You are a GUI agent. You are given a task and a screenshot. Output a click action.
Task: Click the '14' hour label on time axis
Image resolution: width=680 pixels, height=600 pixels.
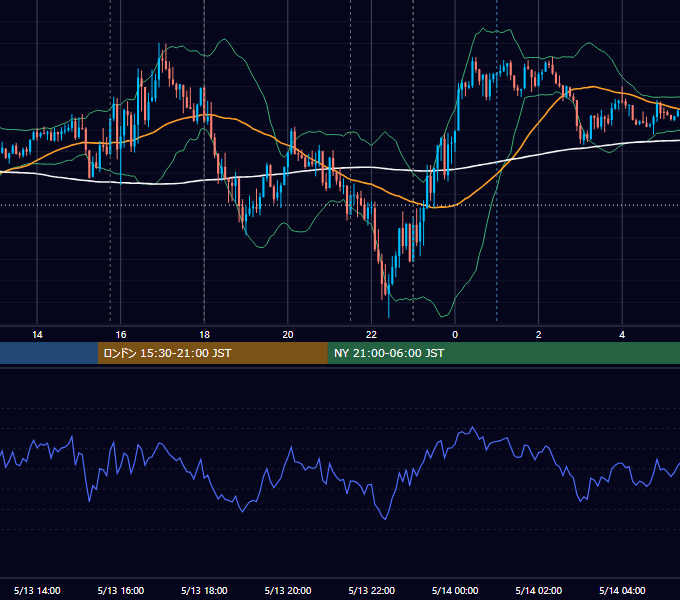(37, 335)
